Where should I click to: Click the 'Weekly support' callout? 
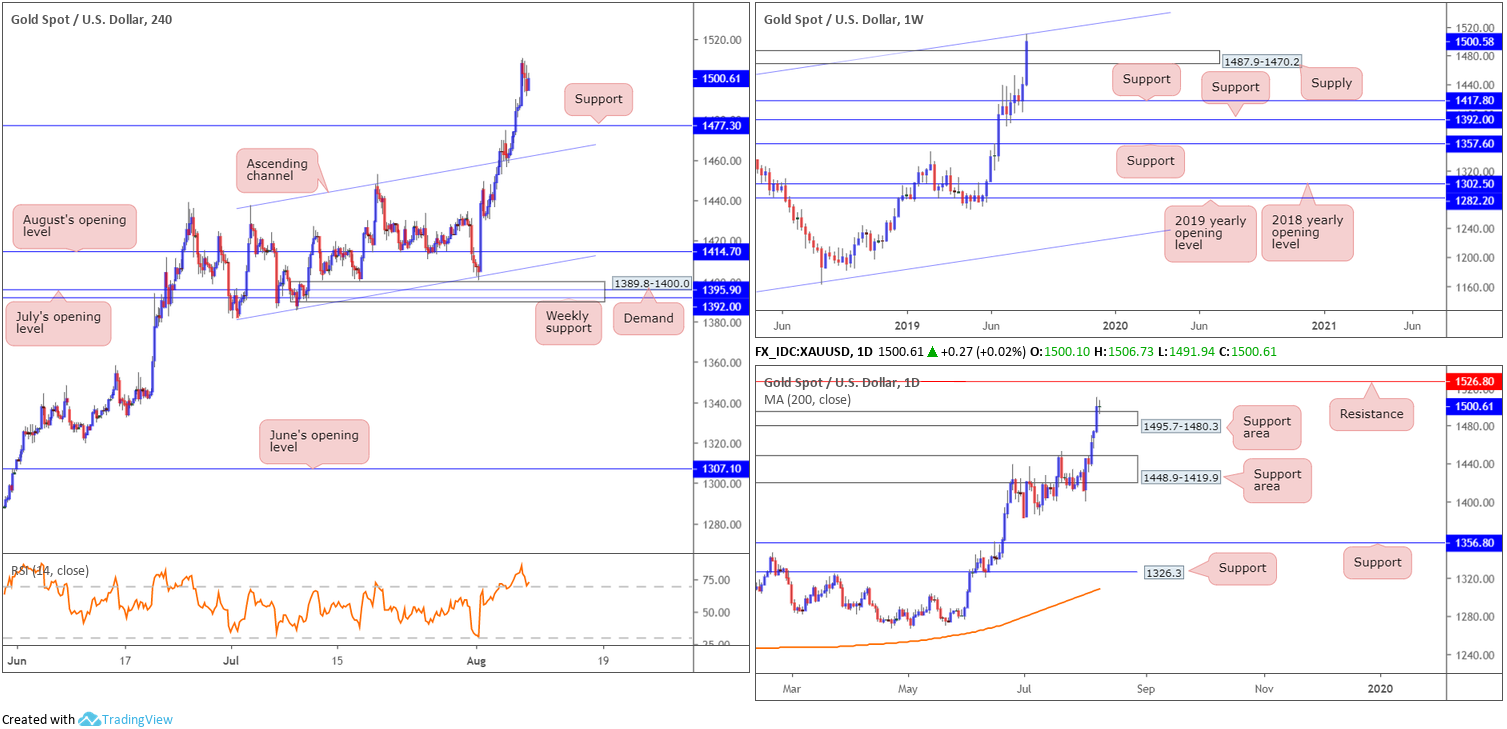tap(569, 322)
